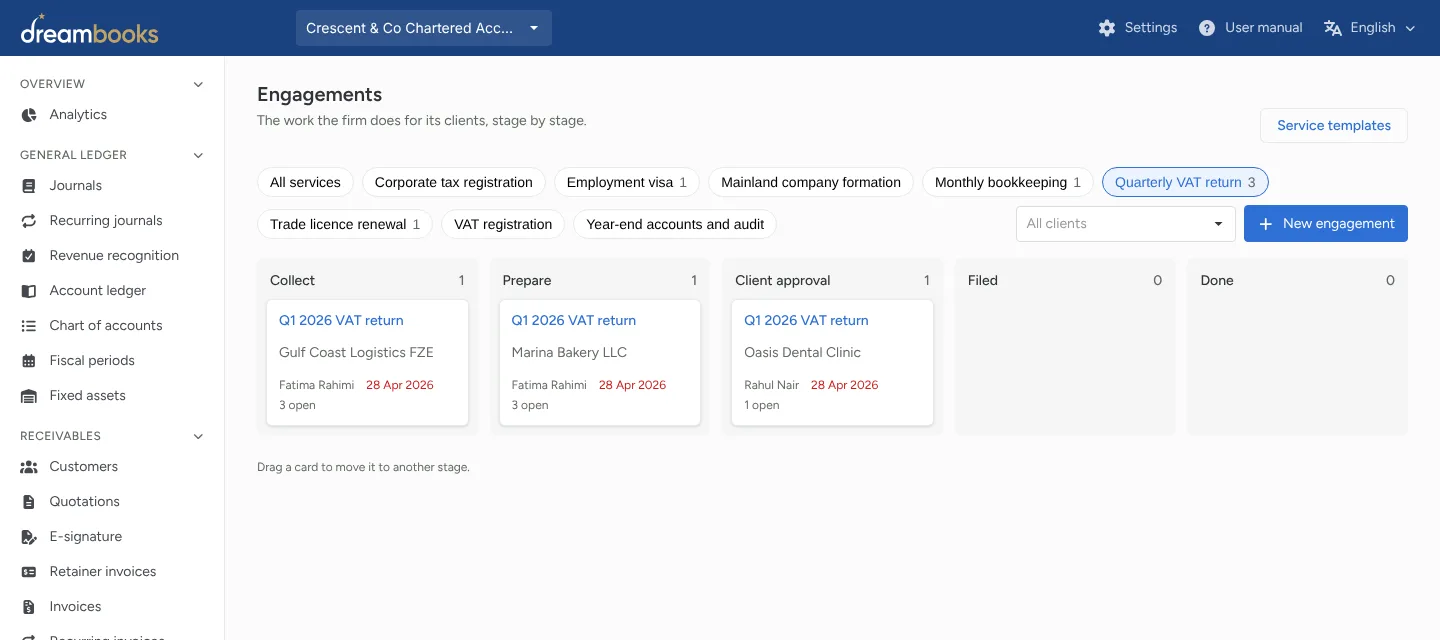1440x640 pixels.
Task: Click the Recurring journals loop icon
Action: (29, 221)
